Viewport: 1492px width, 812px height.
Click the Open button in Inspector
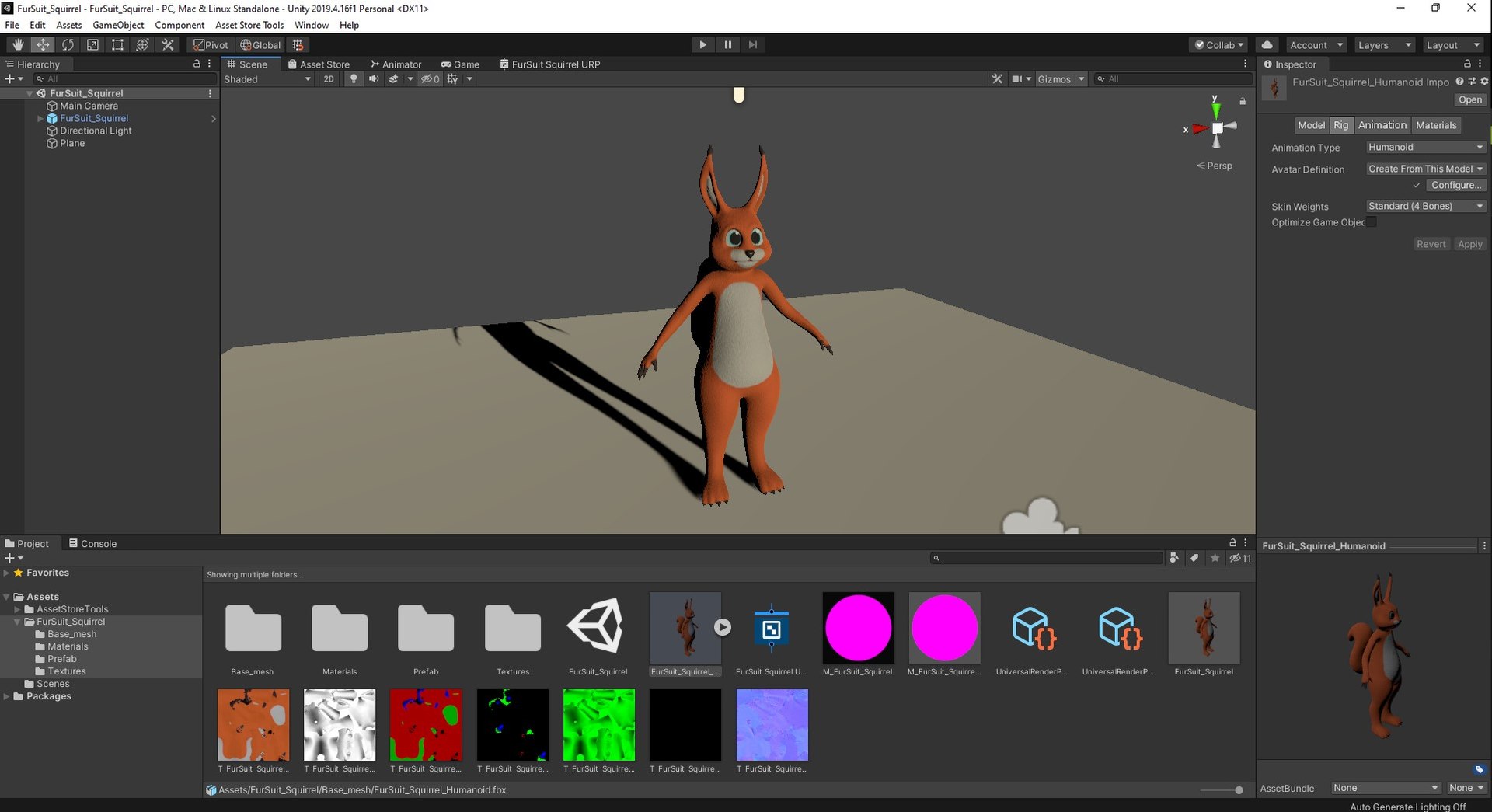coord(1469,99)
